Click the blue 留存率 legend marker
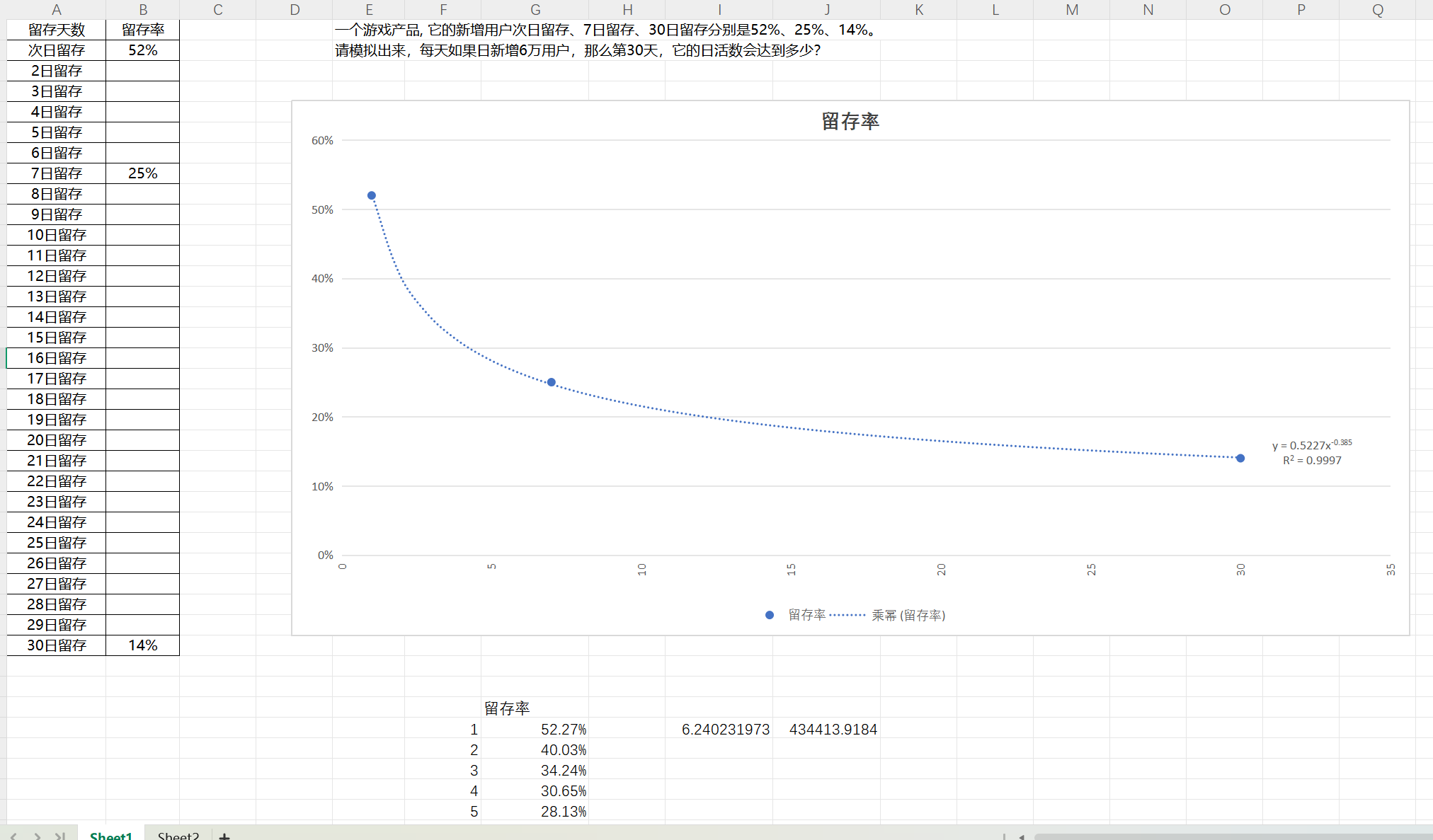The image size is (1433, 840). tap(769, 615)
